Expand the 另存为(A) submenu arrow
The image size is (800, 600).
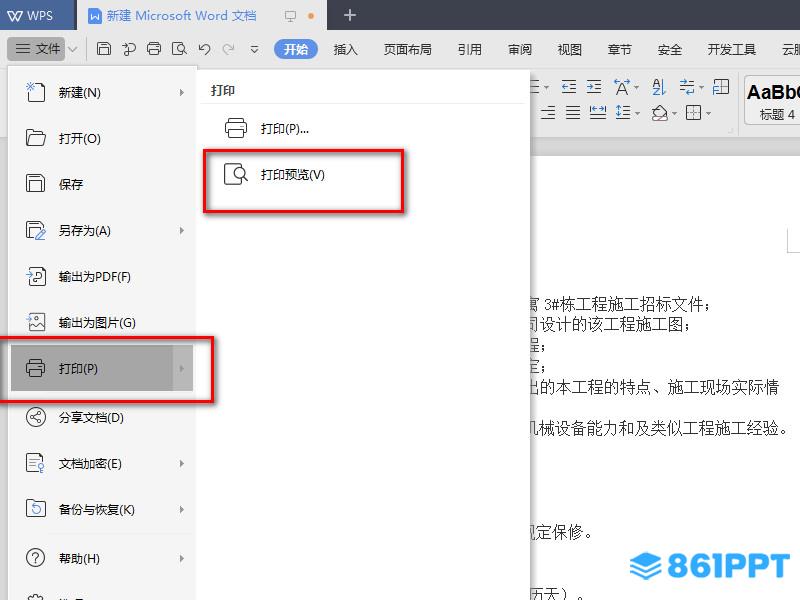coord(182,231)
